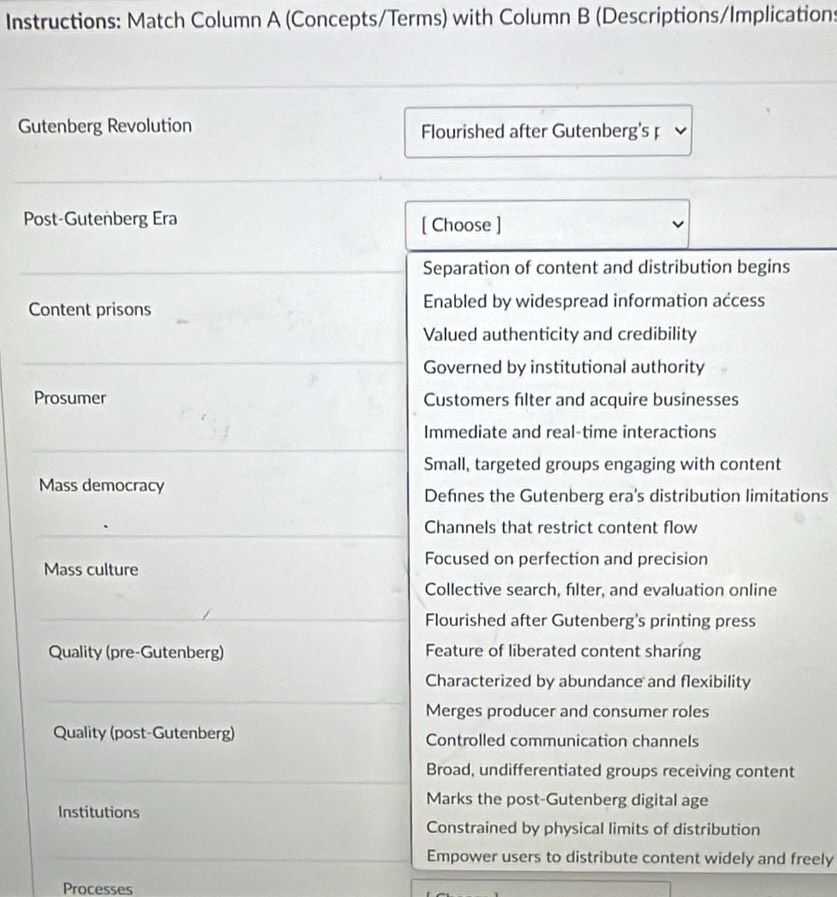Viewport: 837px width, 897px height.
Task: Select 'Immediate and real-time interactions' option
Action: click(x=570, y=432)
